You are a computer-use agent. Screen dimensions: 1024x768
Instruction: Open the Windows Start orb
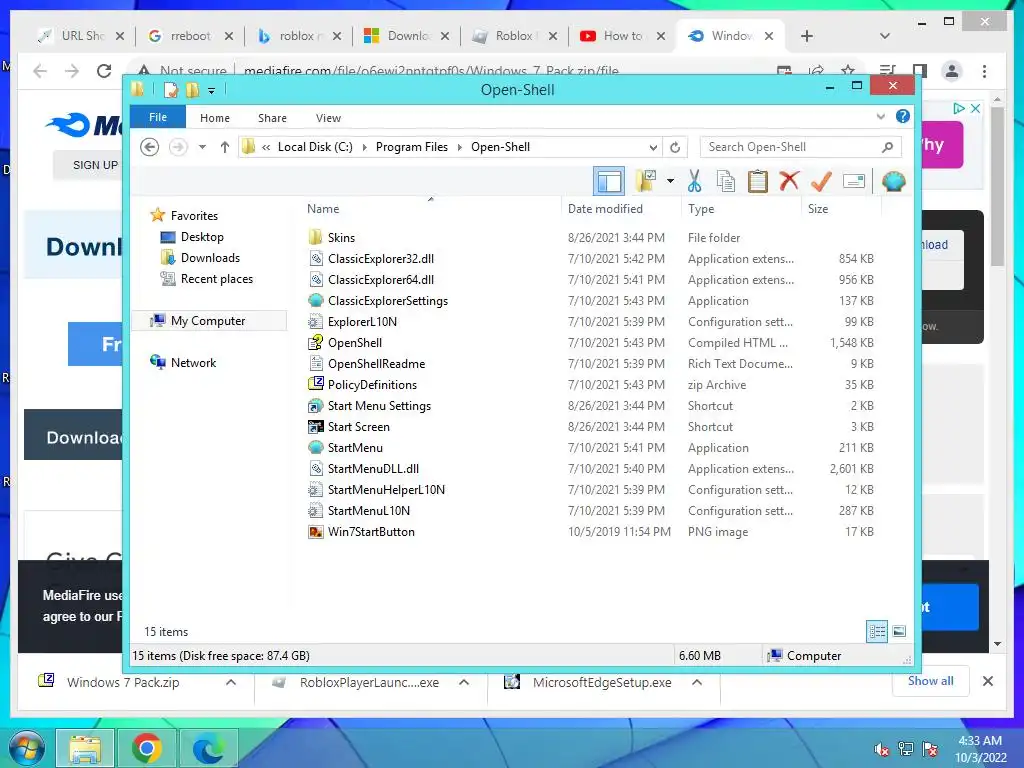click(26, 748)
